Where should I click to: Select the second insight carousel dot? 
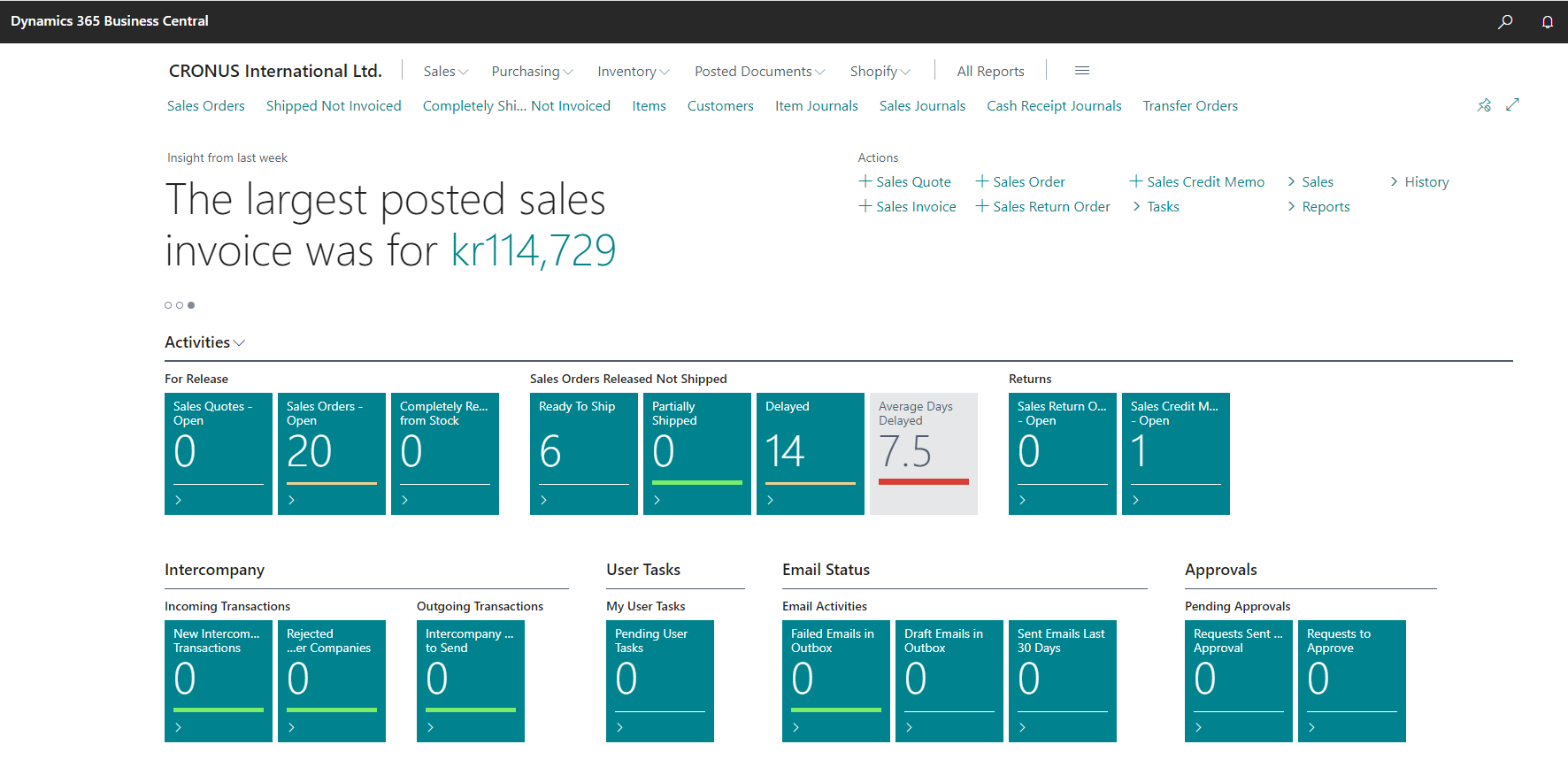[180, 305]
